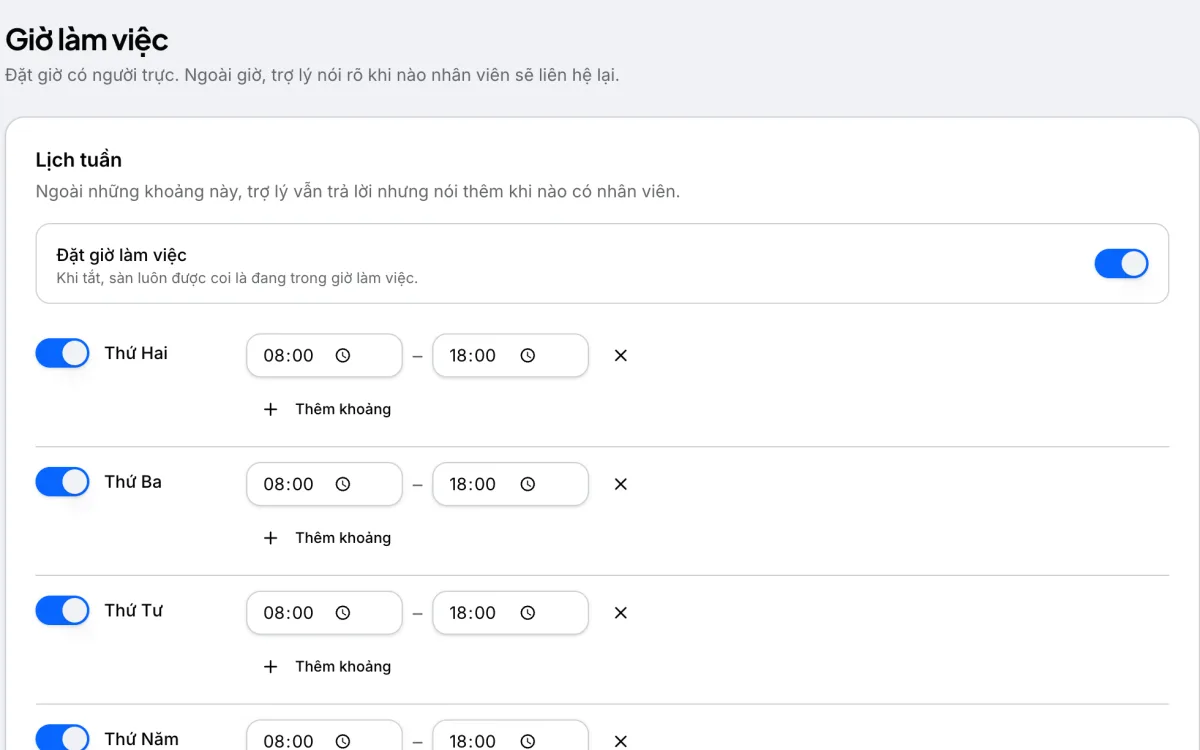Image resolution: width=1200 pixels, height=750 pixels.
Task: Edit Thứ Ba end time 18:00 field
Action: pyautogui.click(x=510, y=484)
